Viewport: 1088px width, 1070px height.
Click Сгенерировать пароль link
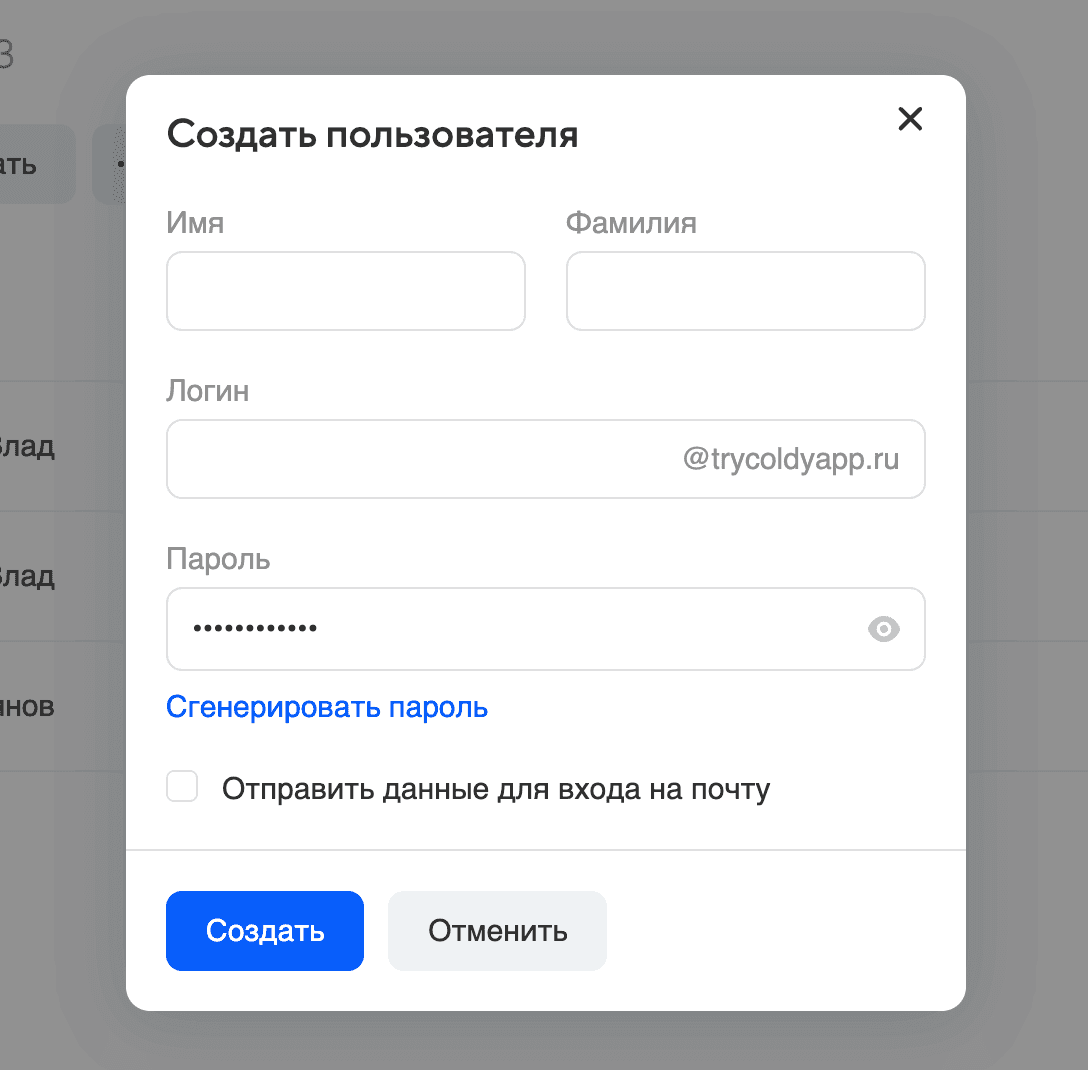[327, 707]
